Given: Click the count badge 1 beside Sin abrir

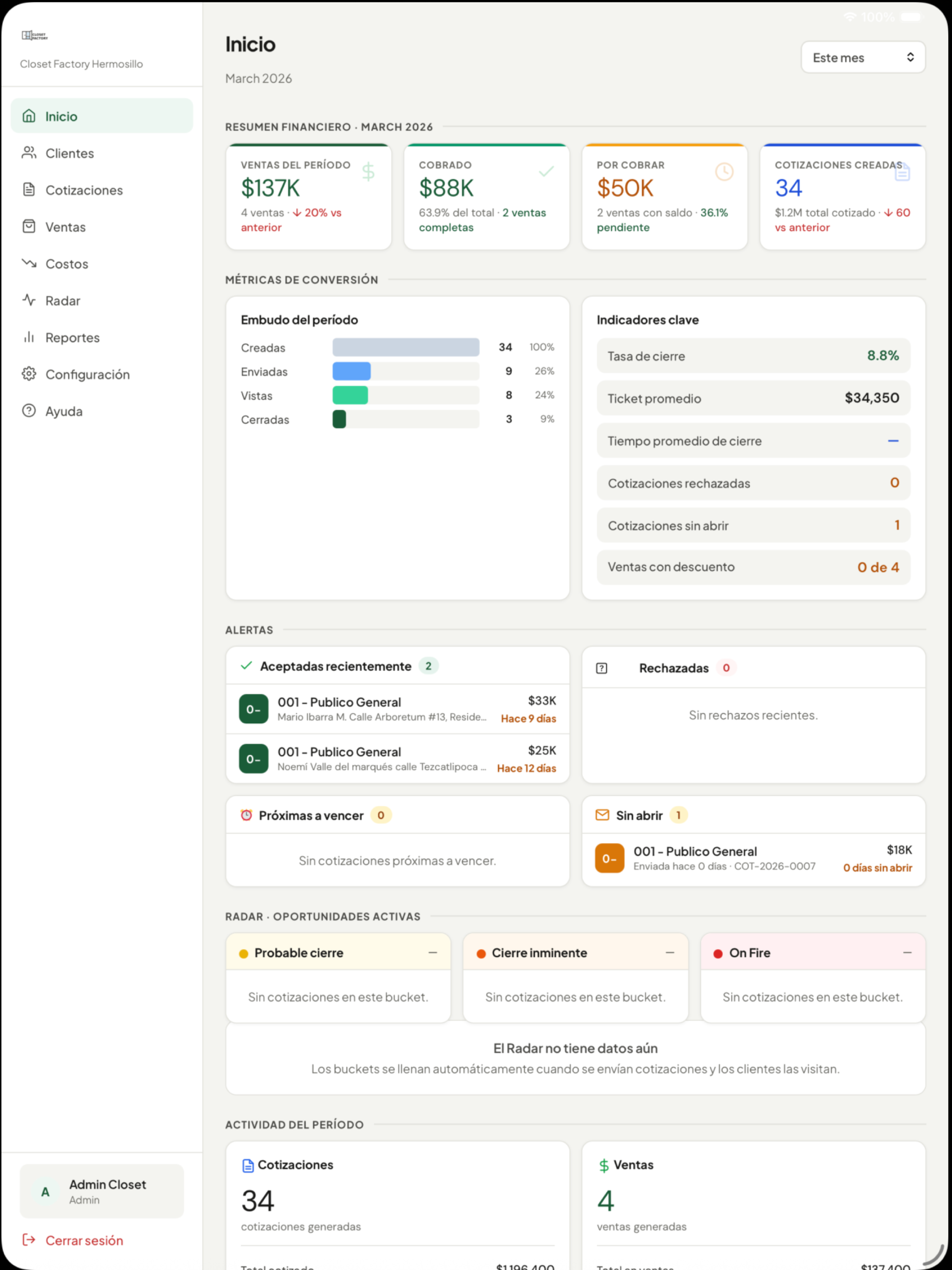Looking at the screenshot, I should [679, 815].
